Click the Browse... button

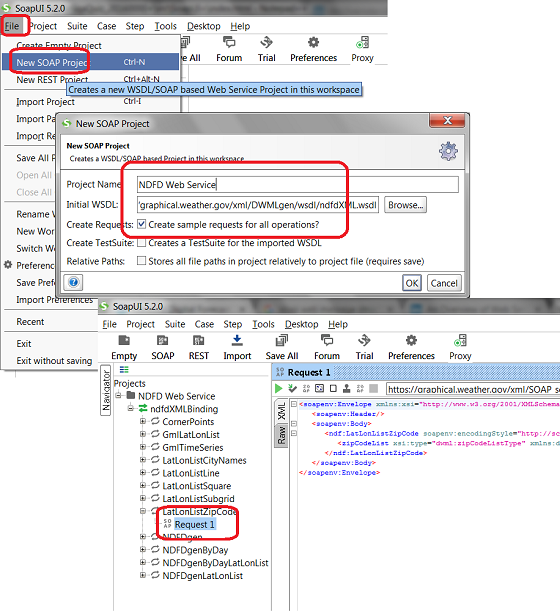405,205
